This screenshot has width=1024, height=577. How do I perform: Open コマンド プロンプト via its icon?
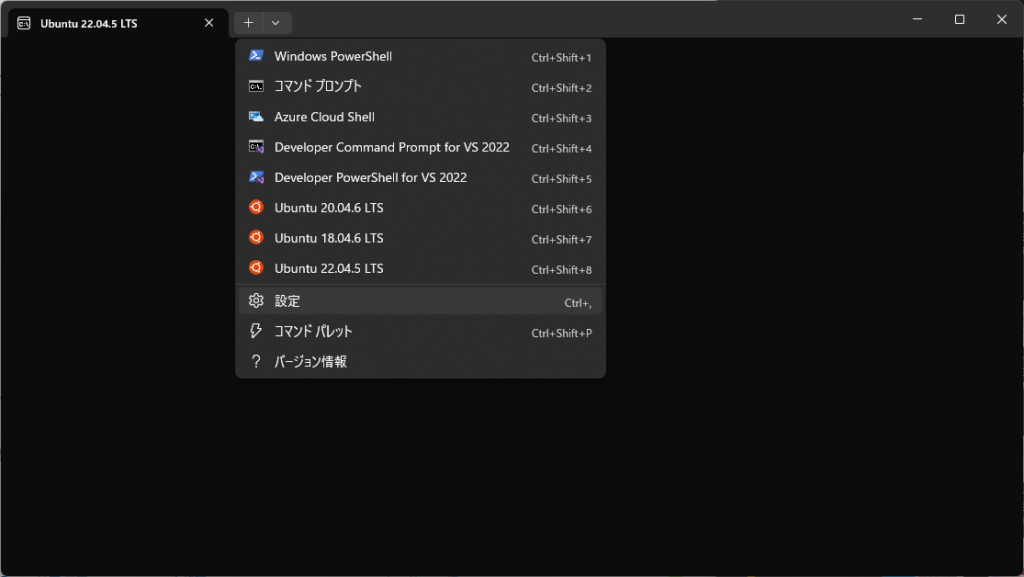pos(257,86)
